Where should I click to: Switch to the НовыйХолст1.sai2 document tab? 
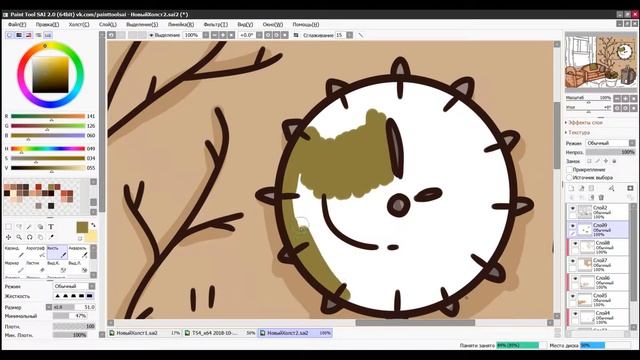point(145,333)
